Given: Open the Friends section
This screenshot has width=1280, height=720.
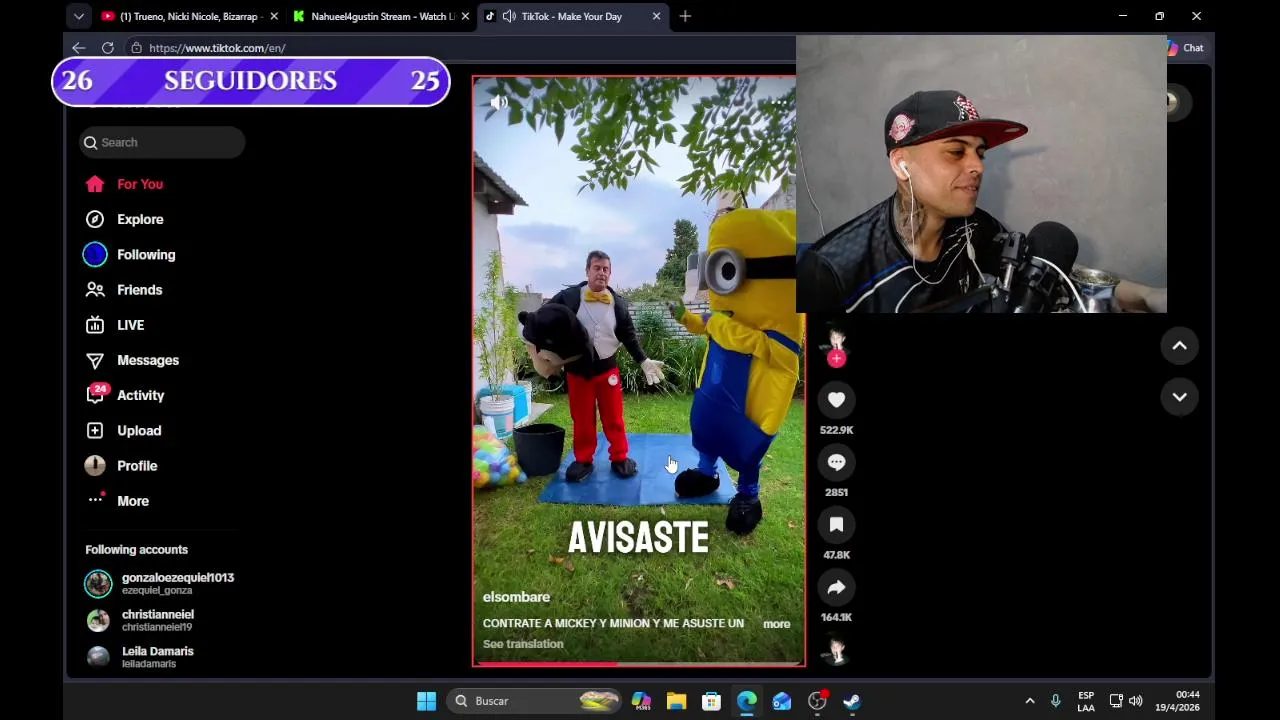Looking at the screenshot, I should (124, 290).
